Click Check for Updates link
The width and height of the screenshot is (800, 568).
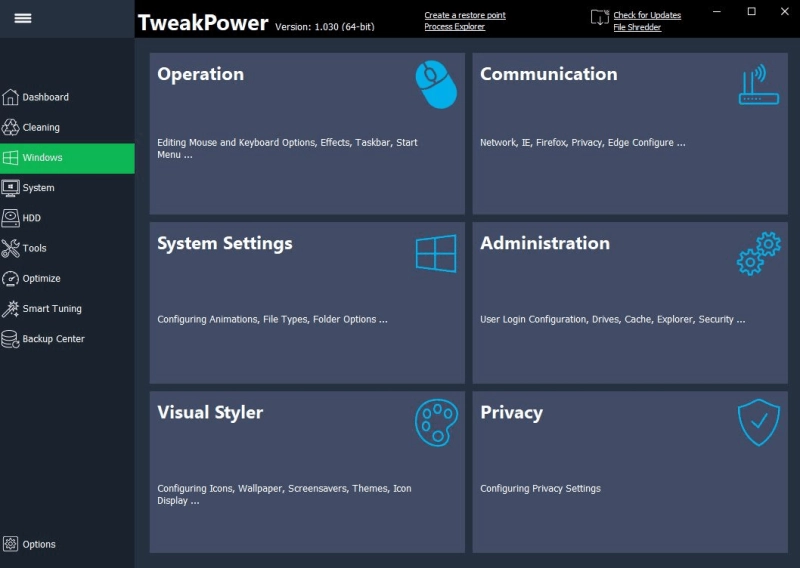pos(647,15)
